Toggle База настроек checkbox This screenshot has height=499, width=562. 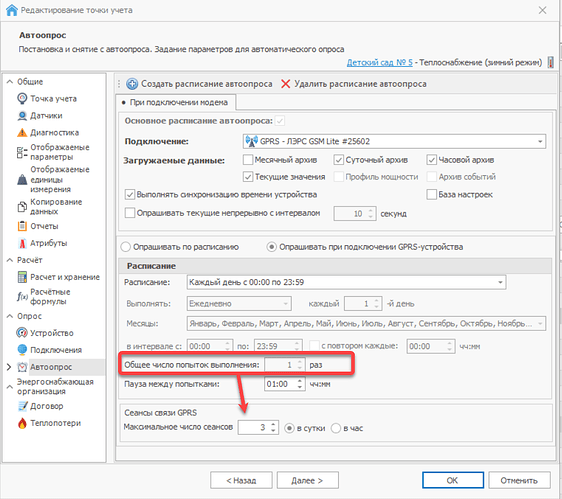pos(432,194)
